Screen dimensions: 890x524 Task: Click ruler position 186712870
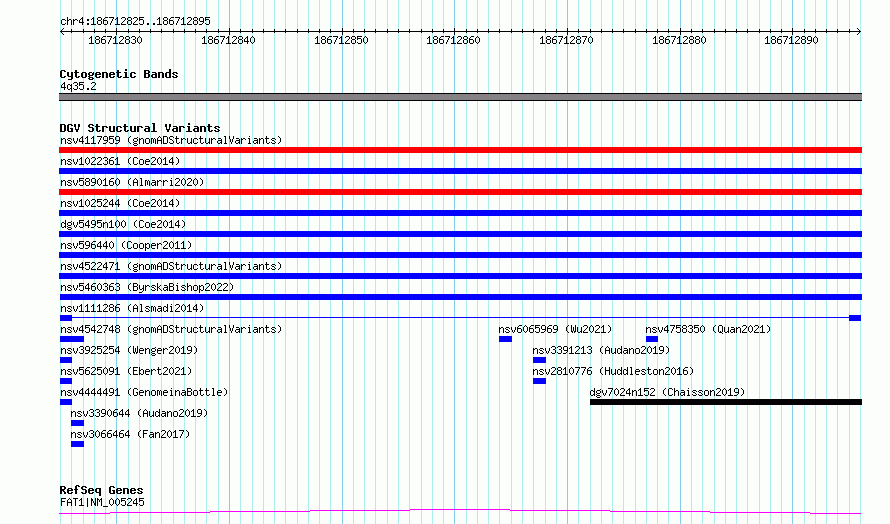(x=566, y=40)
